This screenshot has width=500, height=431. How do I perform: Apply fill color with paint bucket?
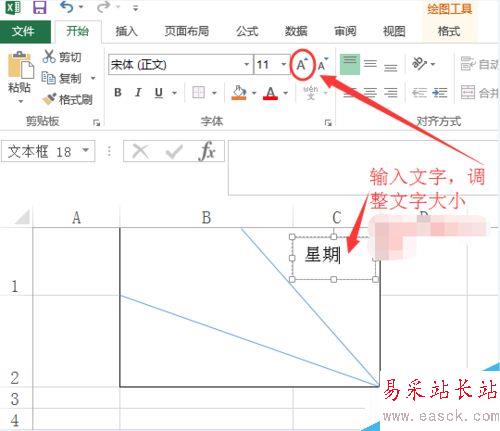tap(239, 92)
